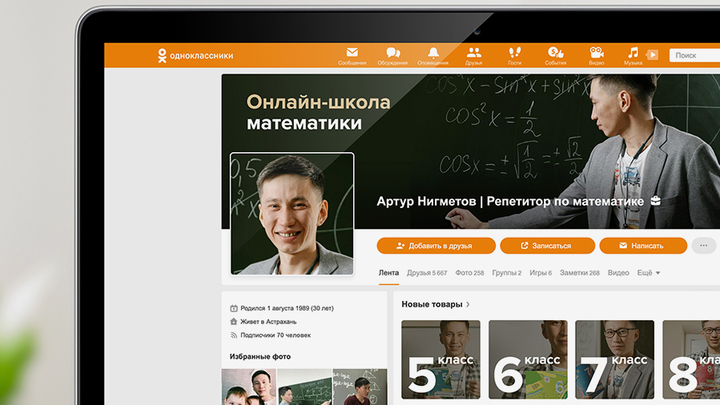Switch to the Фото 258 tab

tap(469, 273)
